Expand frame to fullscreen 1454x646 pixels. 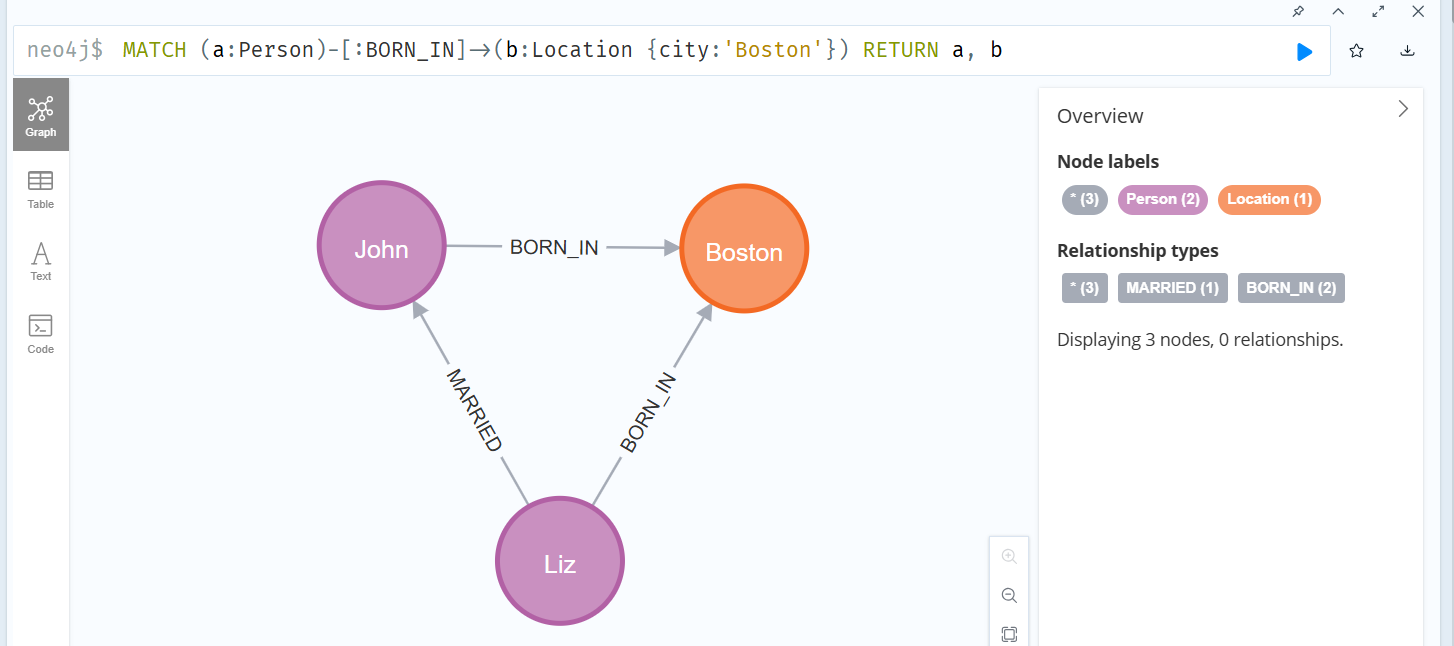click(x=1378, y=12)
